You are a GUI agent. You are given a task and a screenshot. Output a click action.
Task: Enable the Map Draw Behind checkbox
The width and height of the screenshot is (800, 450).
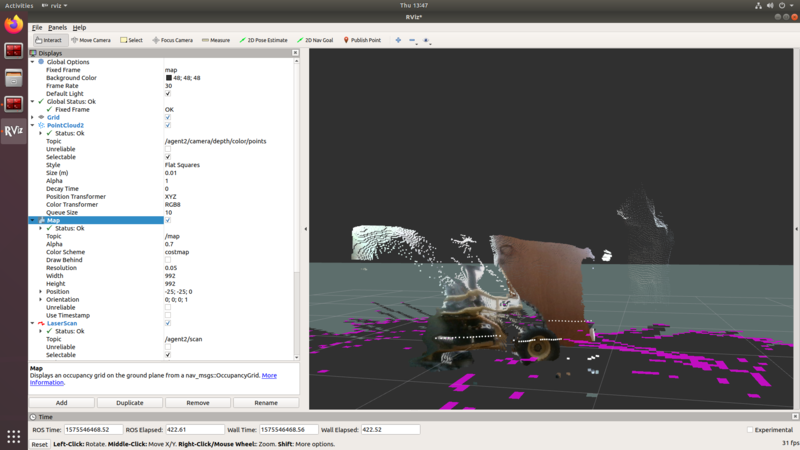tap(168, 260)
